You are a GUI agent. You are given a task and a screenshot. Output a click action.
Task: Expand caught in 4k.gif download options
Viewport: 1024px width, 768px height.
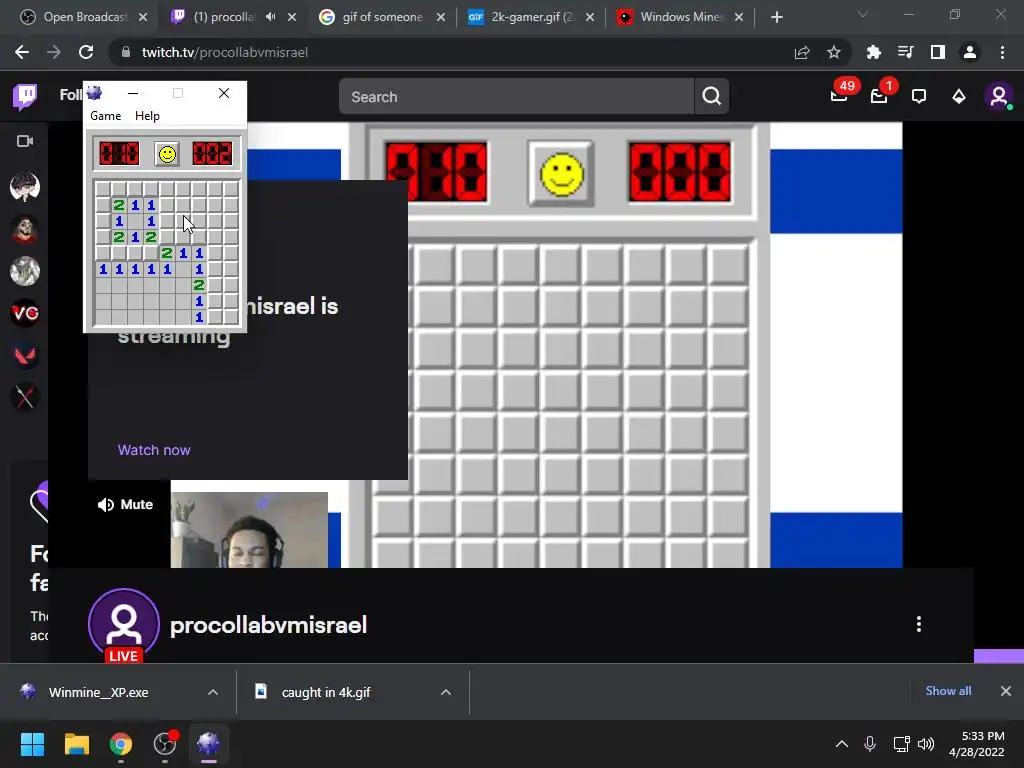[446, 692]
